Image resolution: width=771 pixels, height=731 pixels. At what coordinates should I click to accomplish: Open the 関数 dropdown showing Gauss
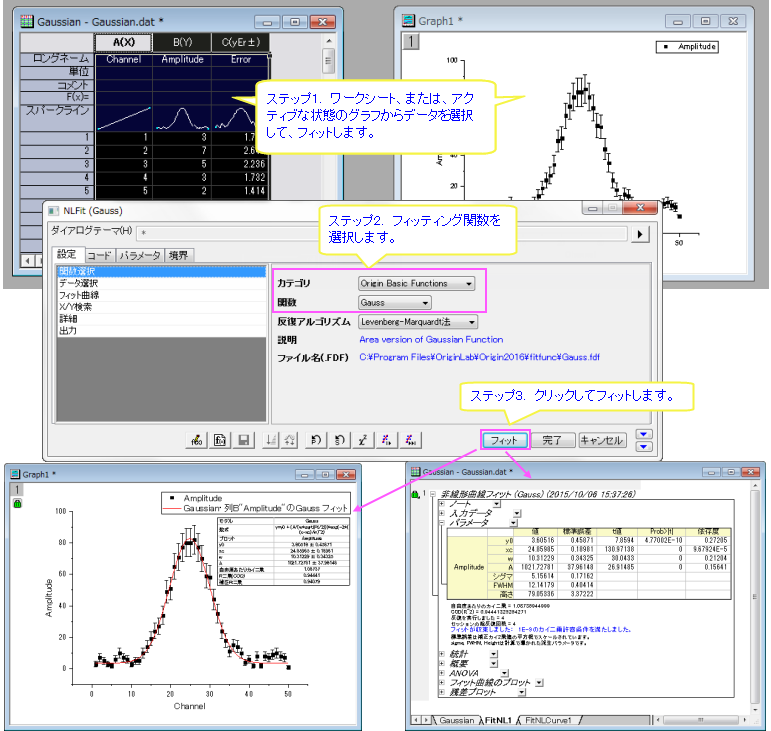click(x=395, y=303)
